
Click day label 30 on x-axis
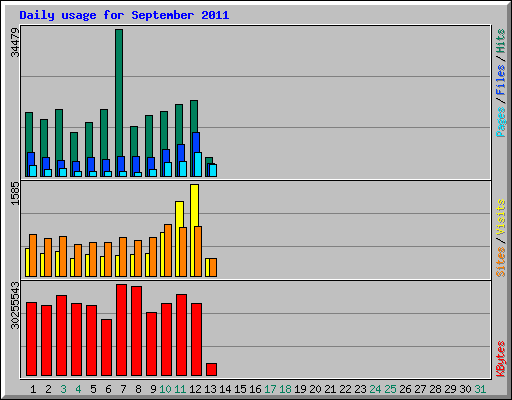pyautogui.click(x=465, y=389)
